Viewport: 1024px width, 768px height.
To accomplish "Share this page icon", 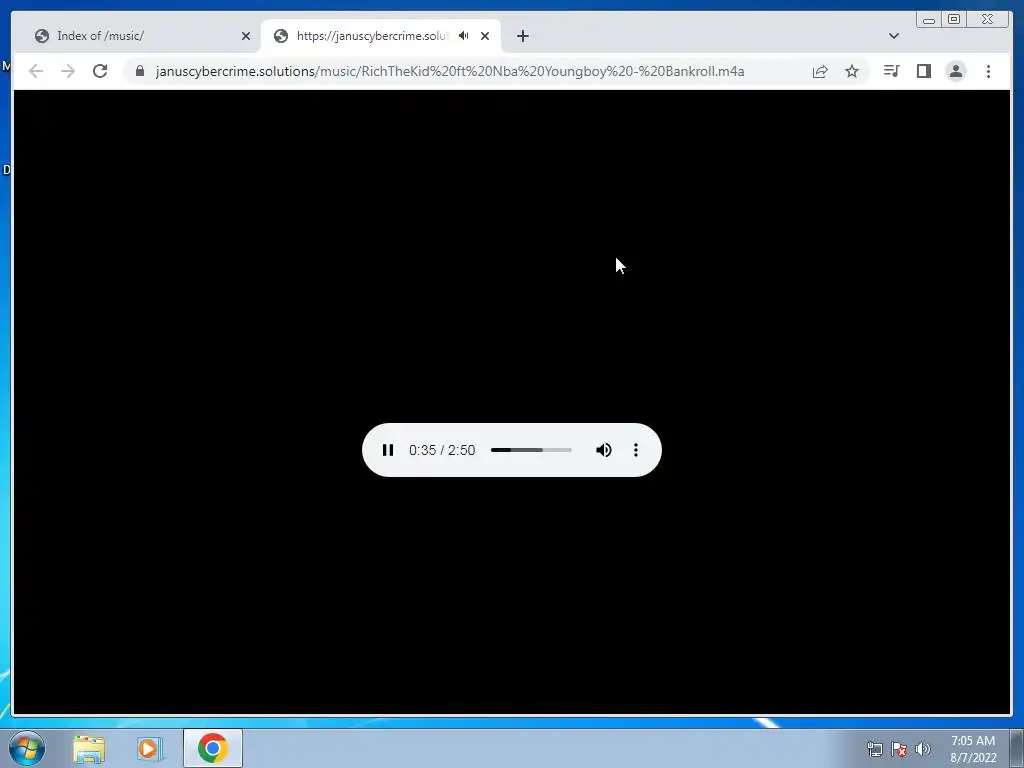I will coord(820,71).
